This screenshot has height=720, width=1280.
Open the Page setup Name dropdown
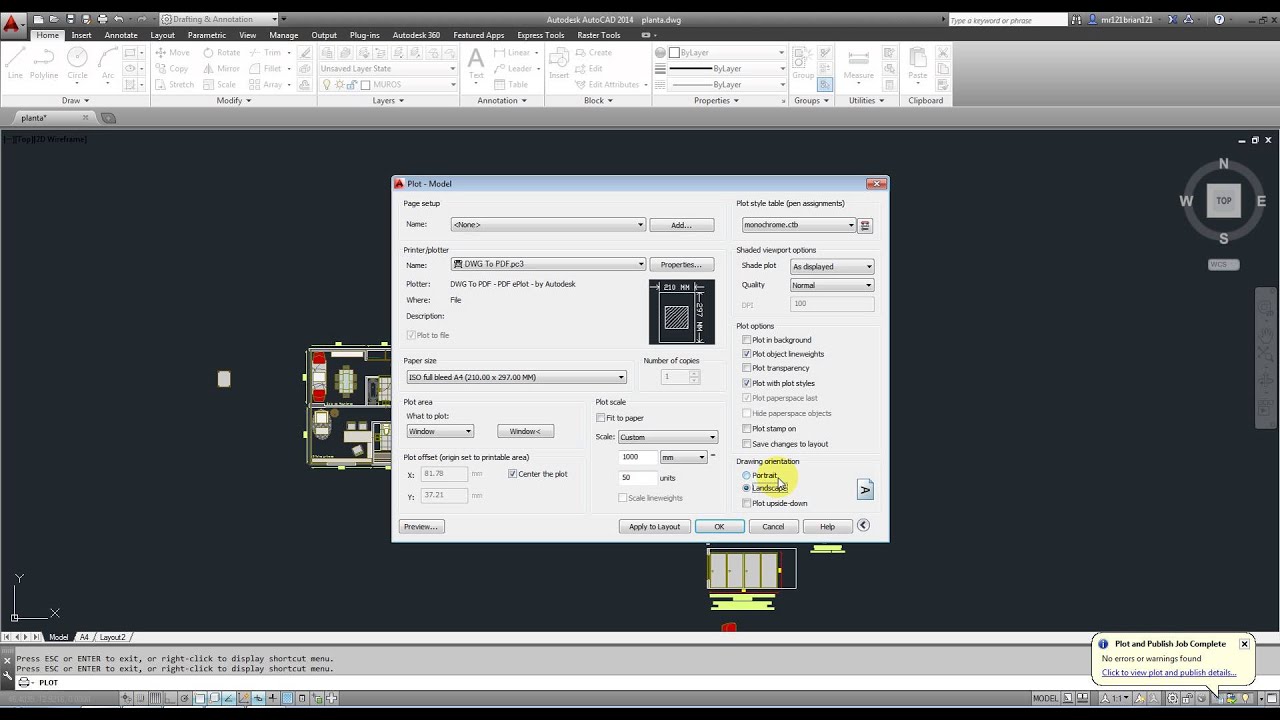click(x=548, y=225)
